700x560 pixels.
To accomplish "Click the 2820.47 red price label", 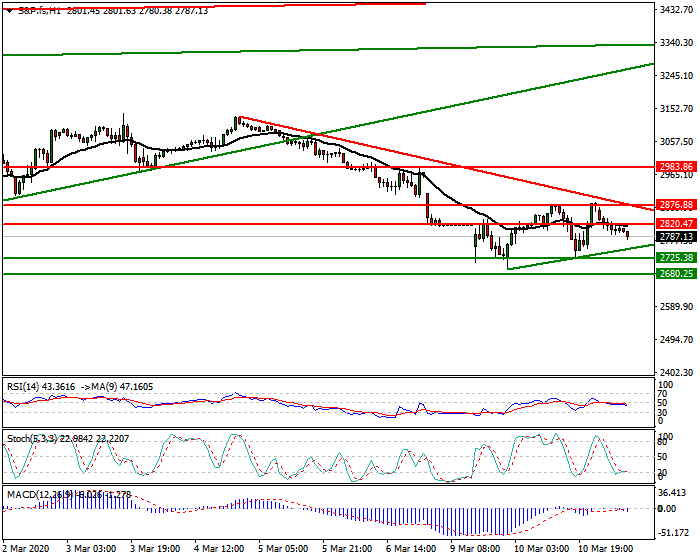I will pyautogui.click(x=676, y=224).
